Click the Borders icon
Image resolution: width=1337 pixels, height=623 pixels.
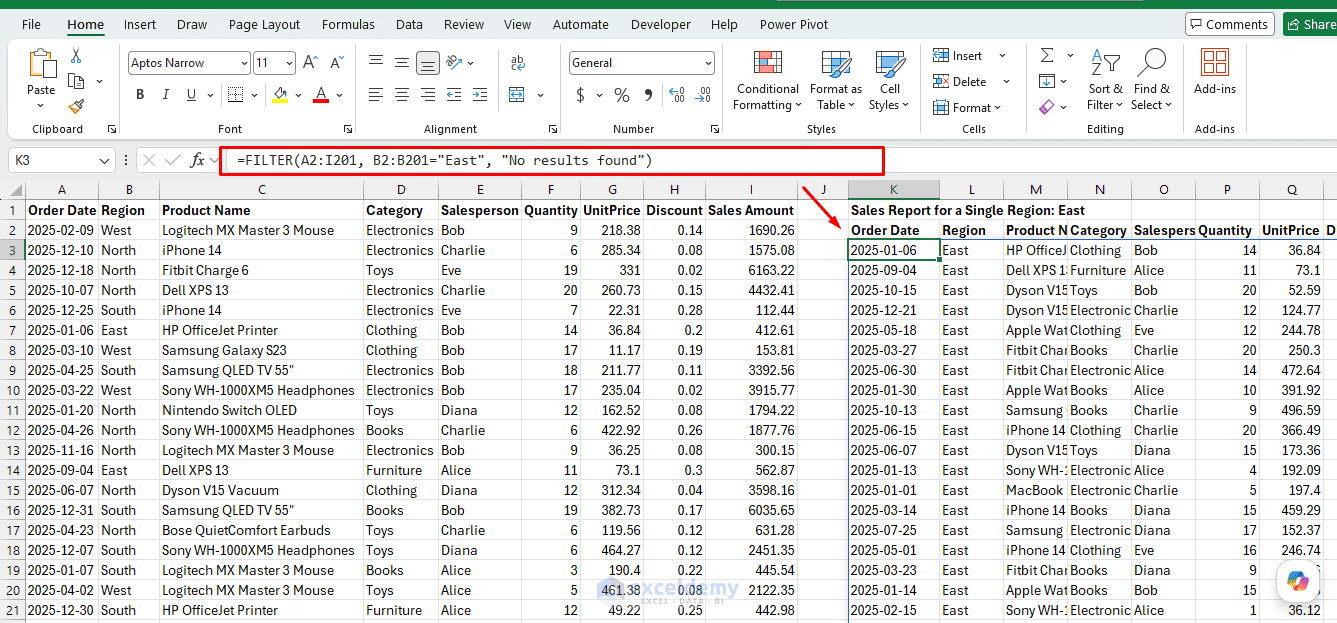[234, 95]
